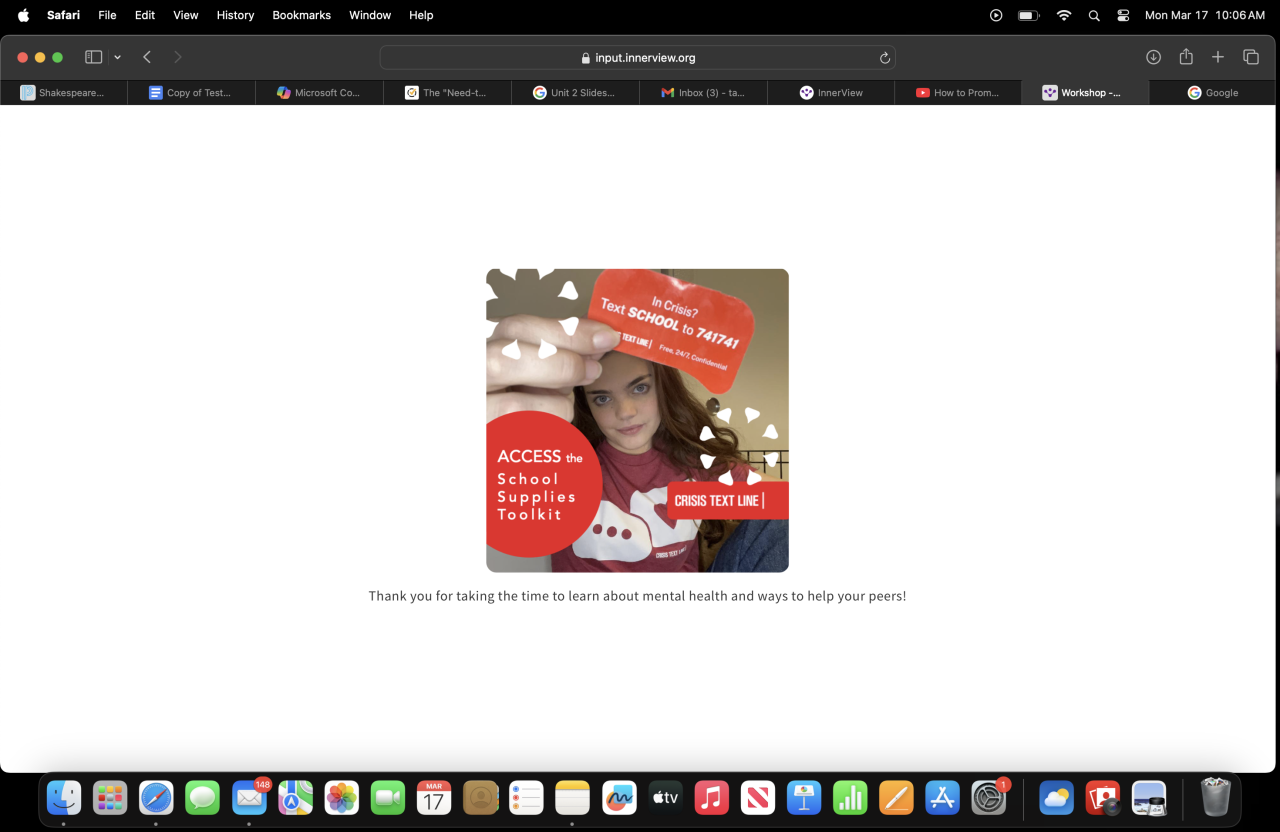Open the File menu
Image resolution: width=1280 pixels, height=832 pixels.
[x=107, y=15]
